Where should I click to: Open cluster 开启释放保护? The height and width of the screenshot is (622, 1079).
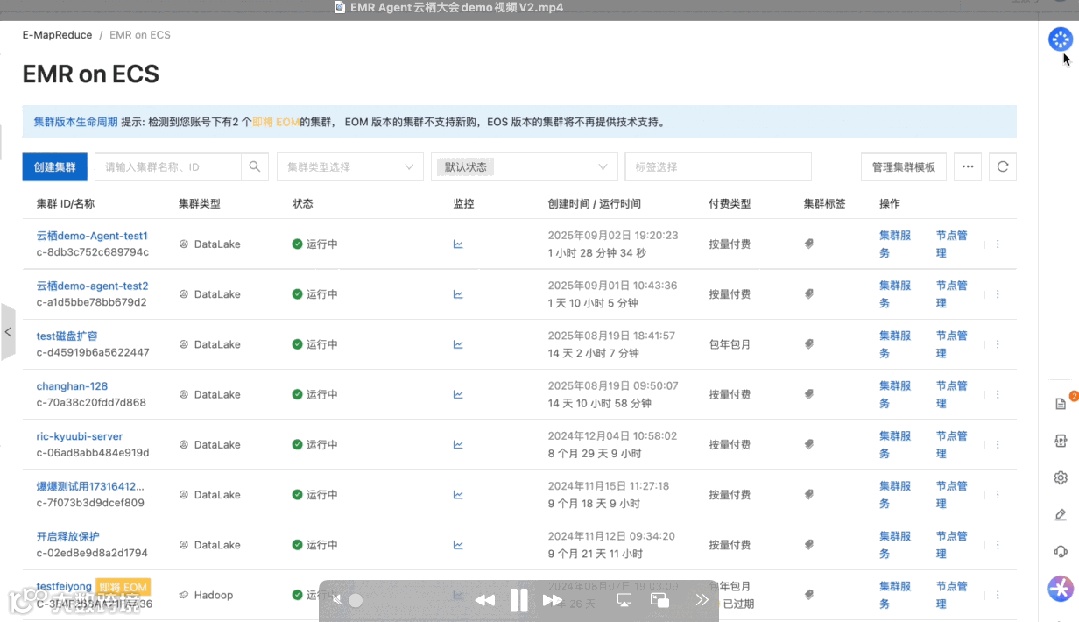click(x=68, y=536)
